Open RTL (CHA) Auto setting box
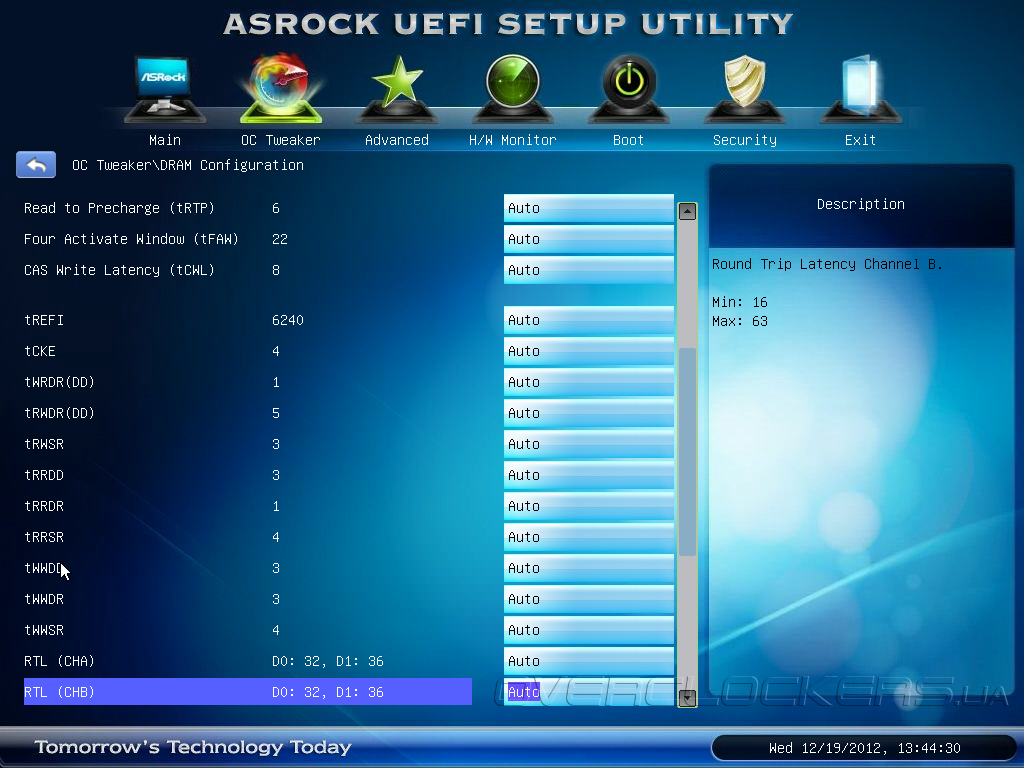1024x768 pixels. pyautogui.click(x=588, y=661)
